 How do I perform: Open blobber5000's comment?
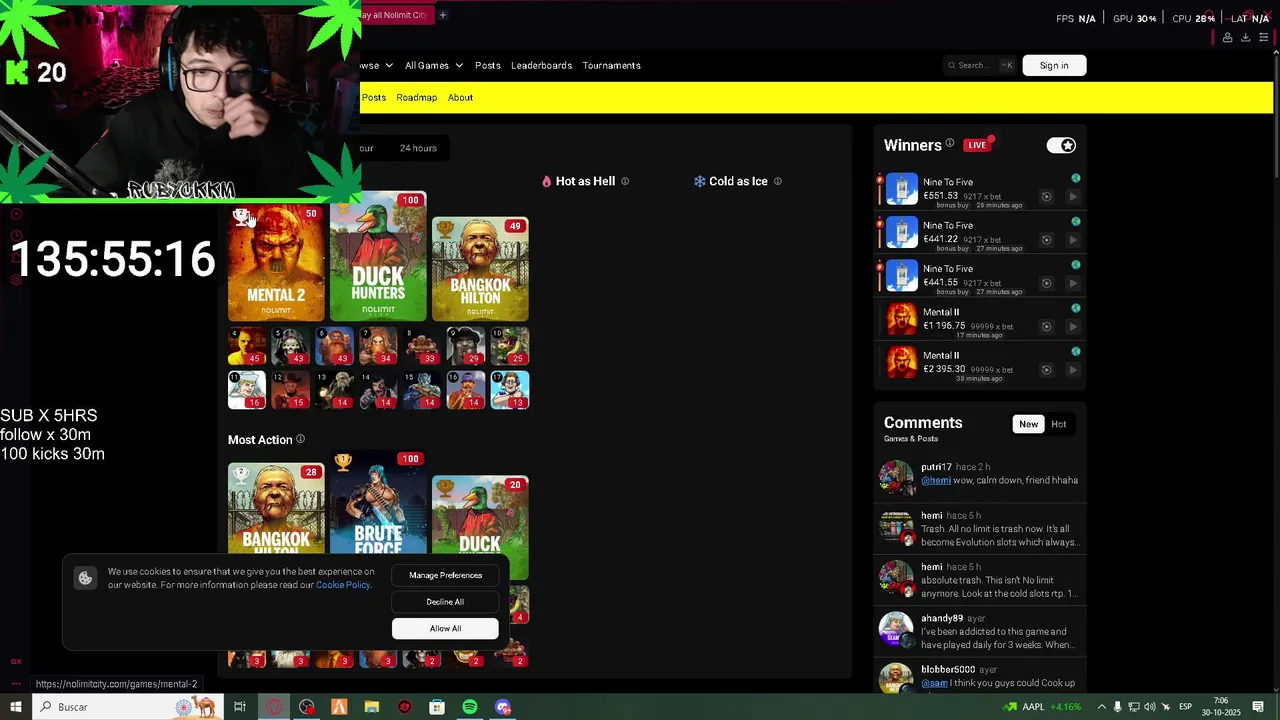click(980, 677)
